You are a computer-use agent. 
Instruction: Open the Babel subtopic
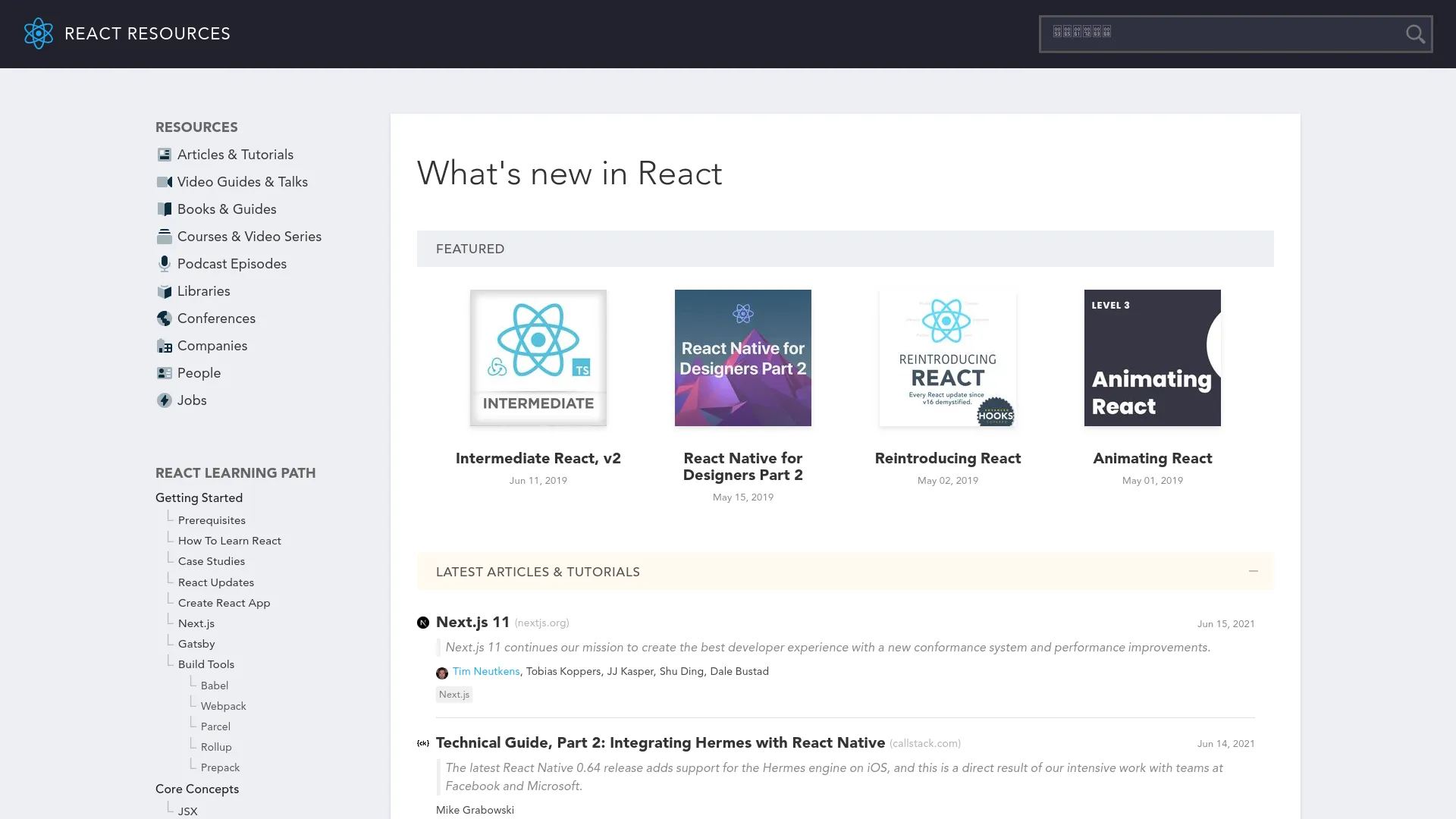click(x=215, y=686)
